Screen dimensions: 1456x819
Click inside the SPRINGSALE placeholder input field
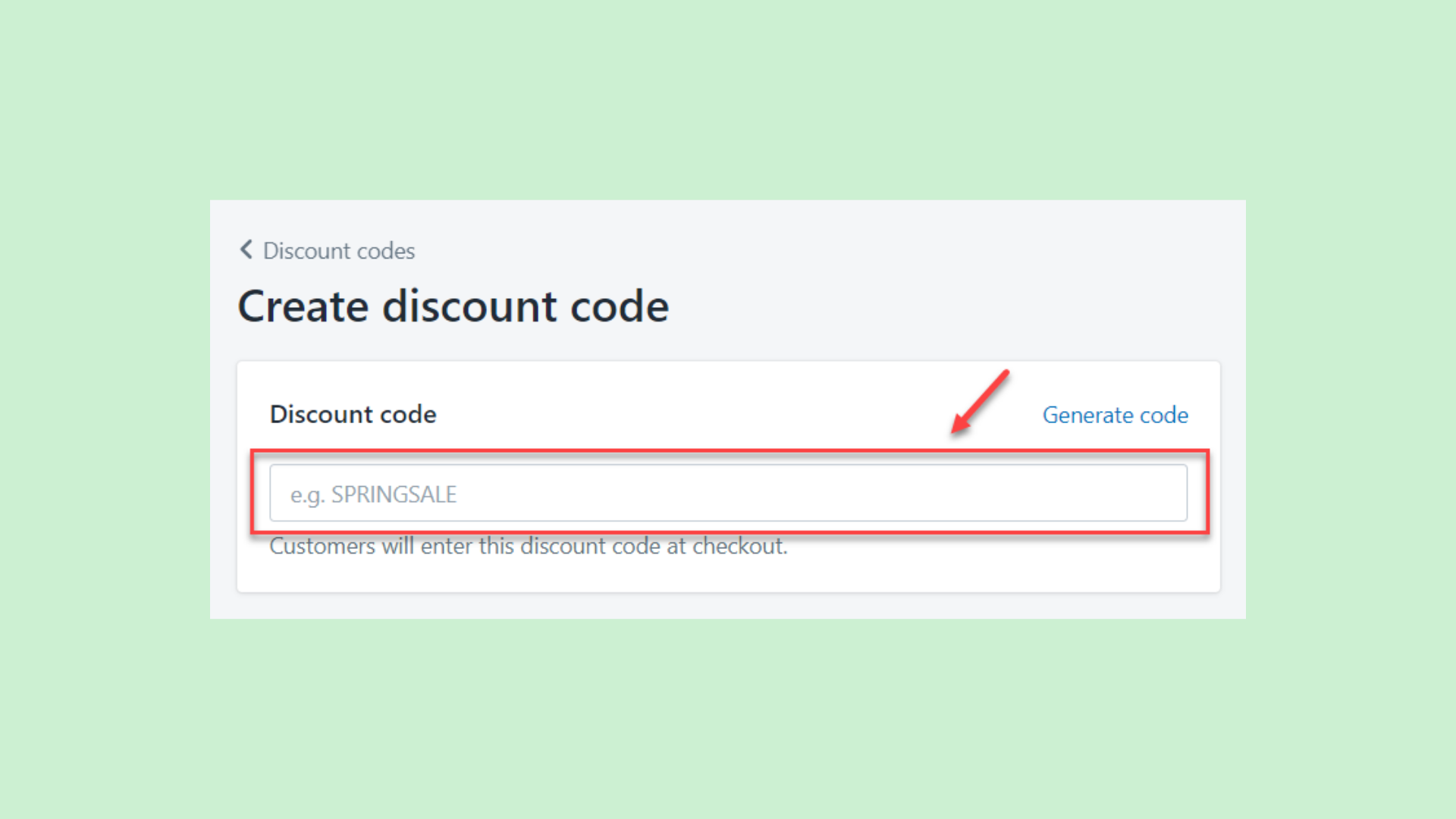tap(728, 493)
